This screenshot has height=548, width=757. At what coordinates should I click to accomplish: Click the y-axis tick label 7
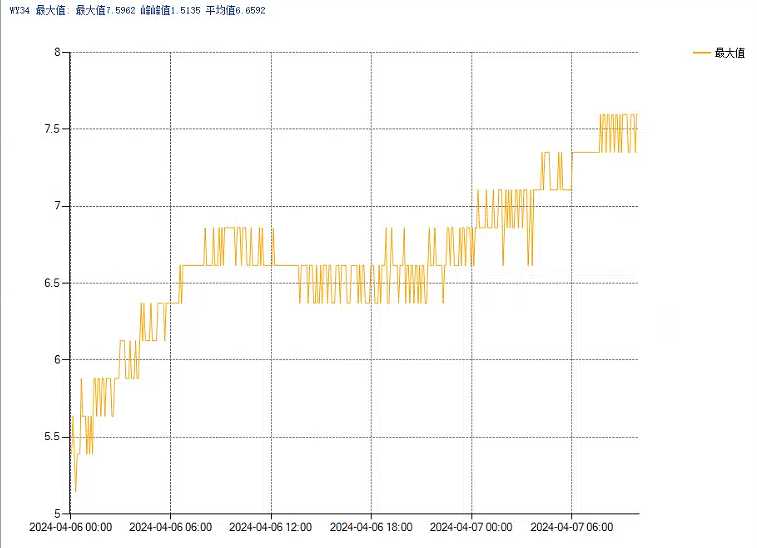click(57, 206)
